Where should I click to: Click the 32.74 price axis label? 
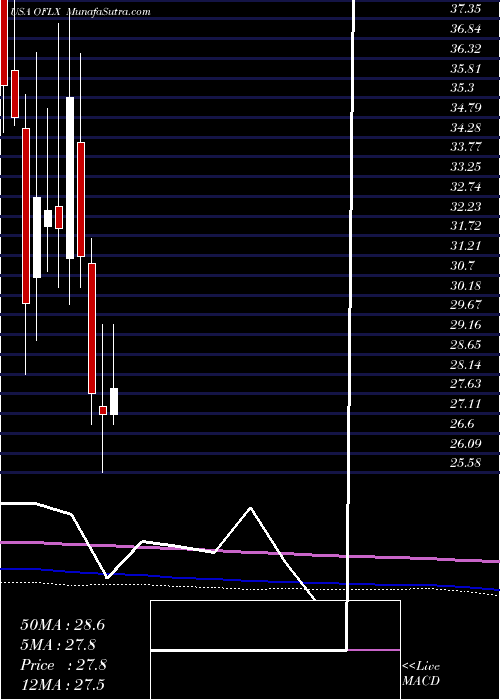click(x=466, y=187)
